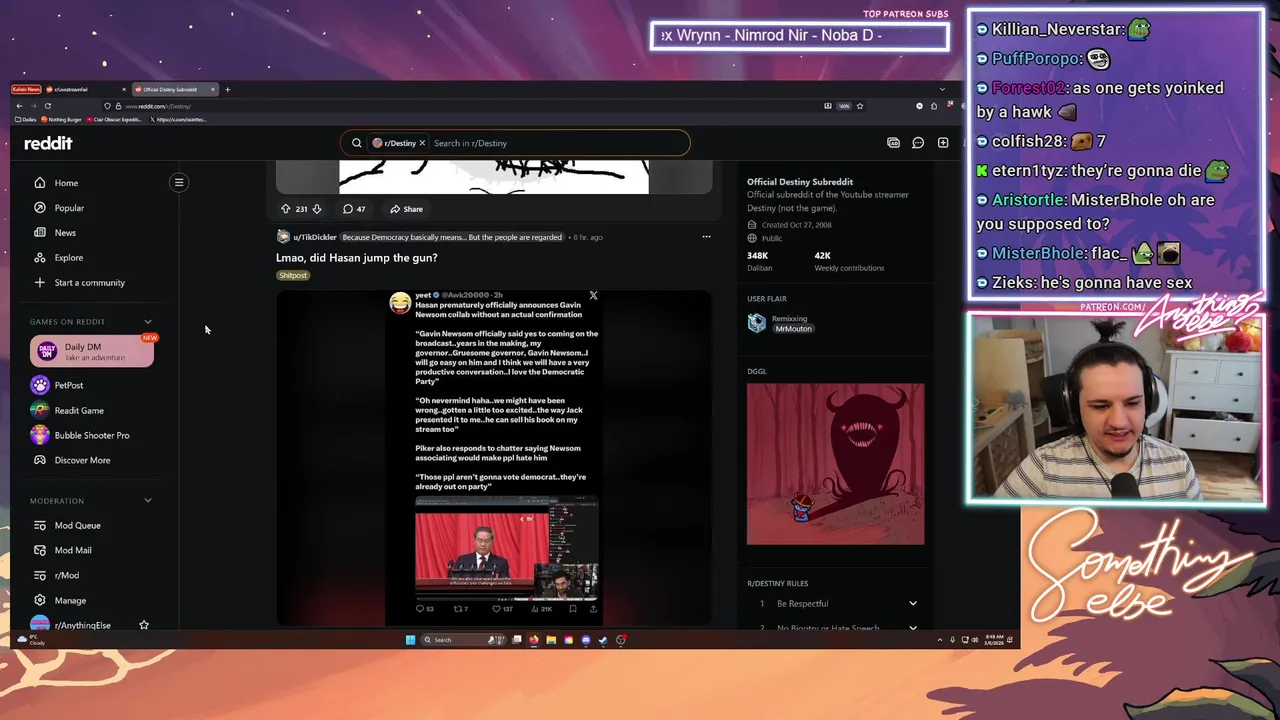The height and width of the screenshot is (720, 1280).
Task: Show hidden system tray icons
Action: pyautogui.click(x=939, y=640)
